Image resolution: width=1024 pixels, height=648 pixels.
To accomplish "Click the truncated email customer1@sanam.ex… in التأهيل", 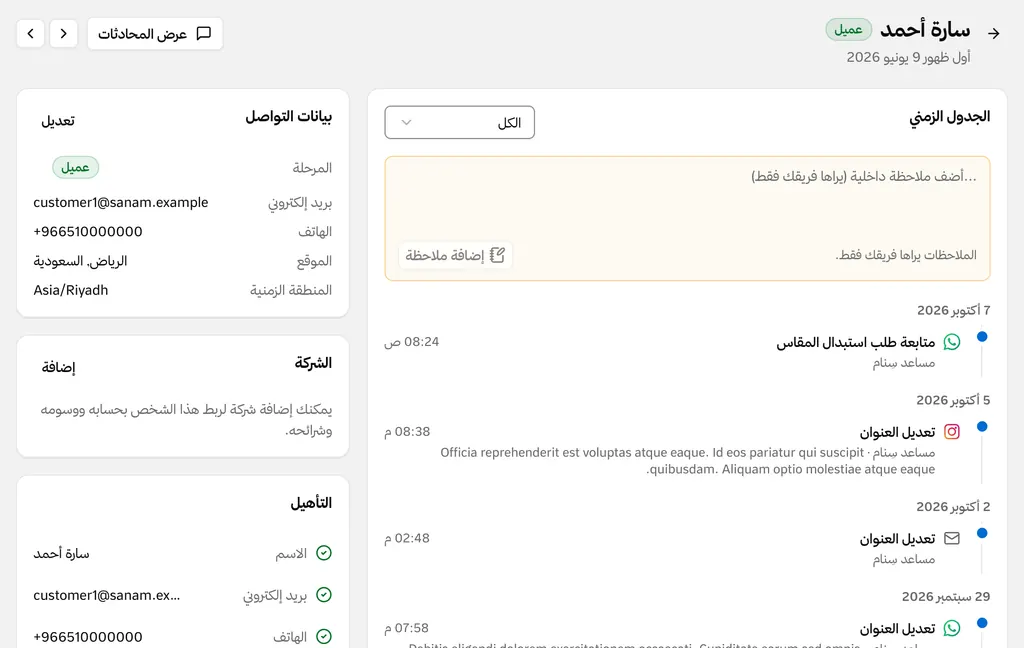I will click(106, 595).
